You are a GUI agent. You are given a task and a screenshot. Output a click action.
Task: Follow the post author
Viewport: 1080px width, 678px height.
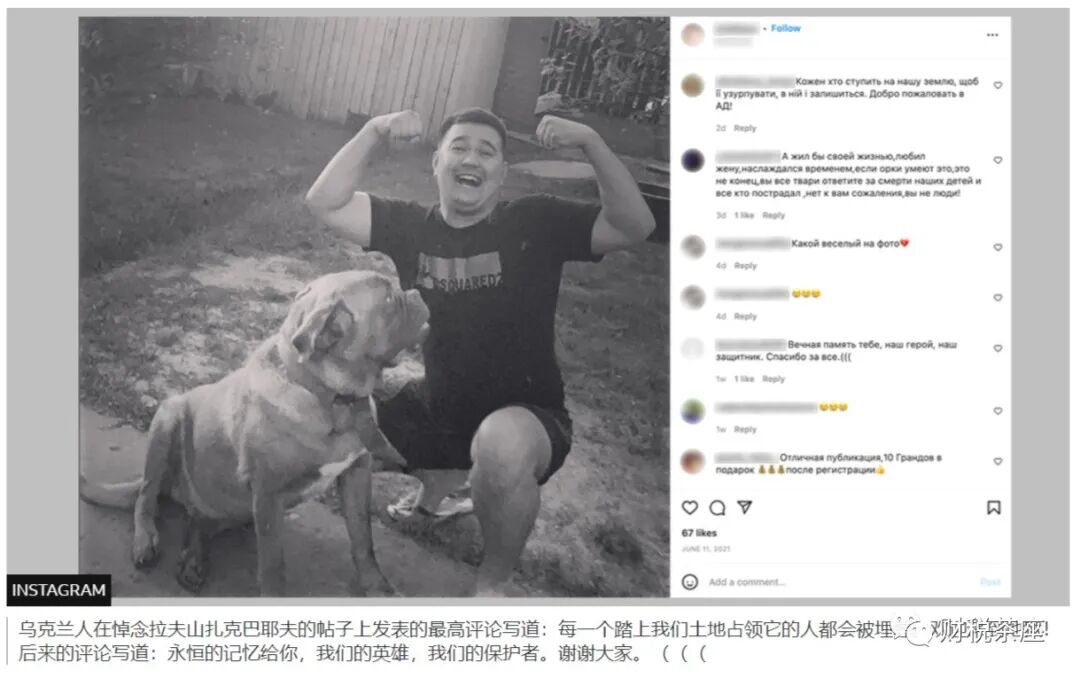[786, 28]
